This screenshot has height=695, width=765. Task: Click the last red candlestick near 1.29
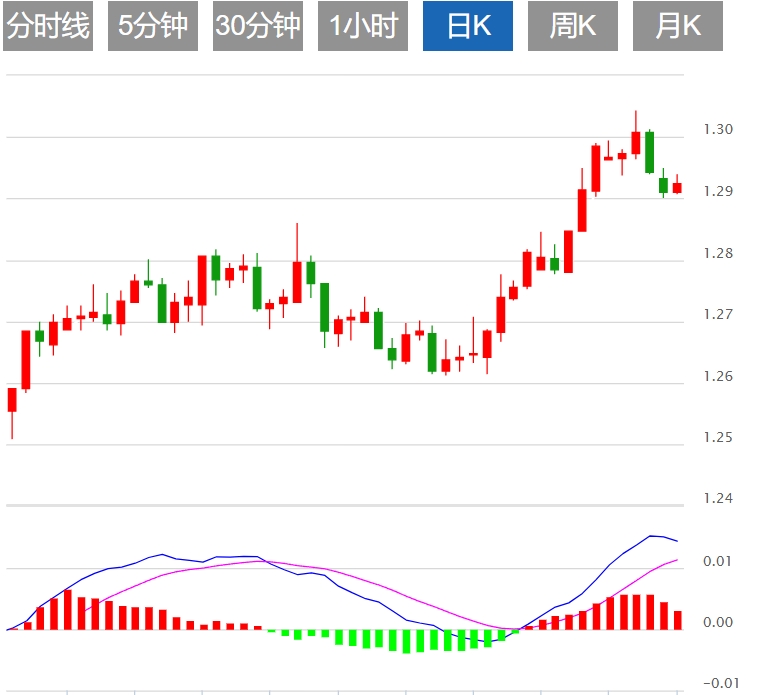click(x=677, y=188)
